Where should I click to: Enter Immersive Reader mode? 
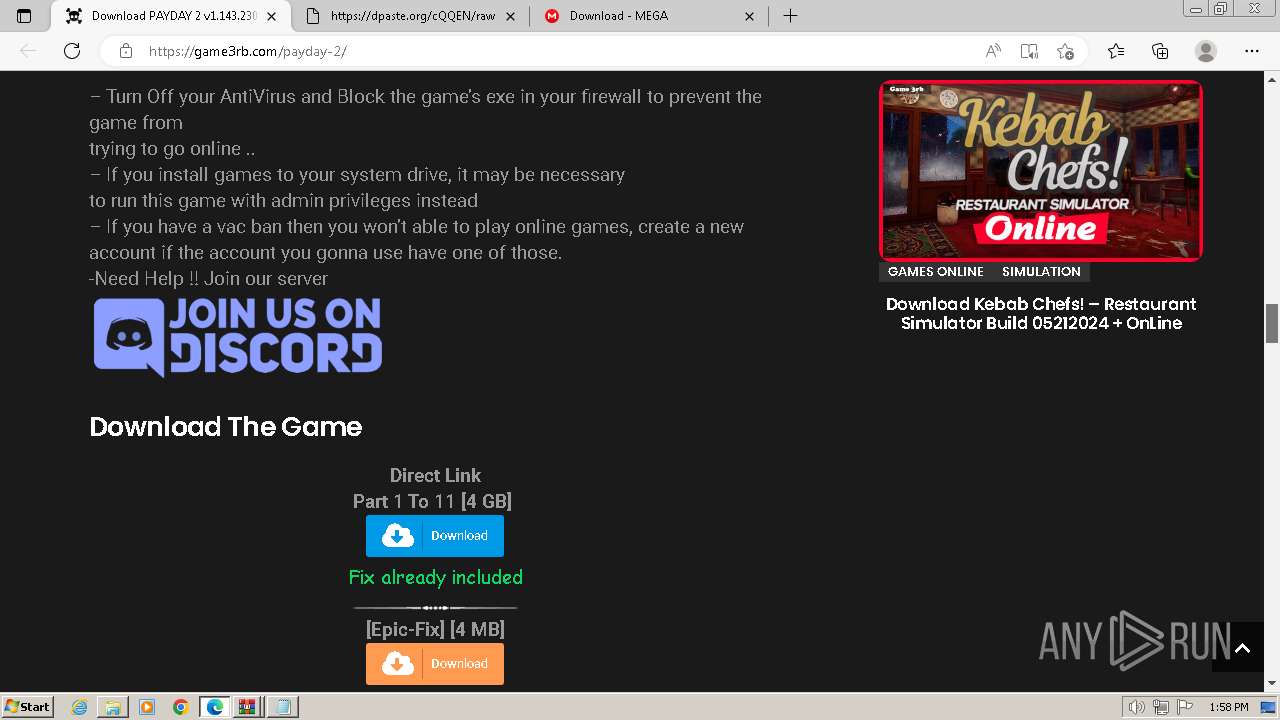click(x=1029, y=51)
